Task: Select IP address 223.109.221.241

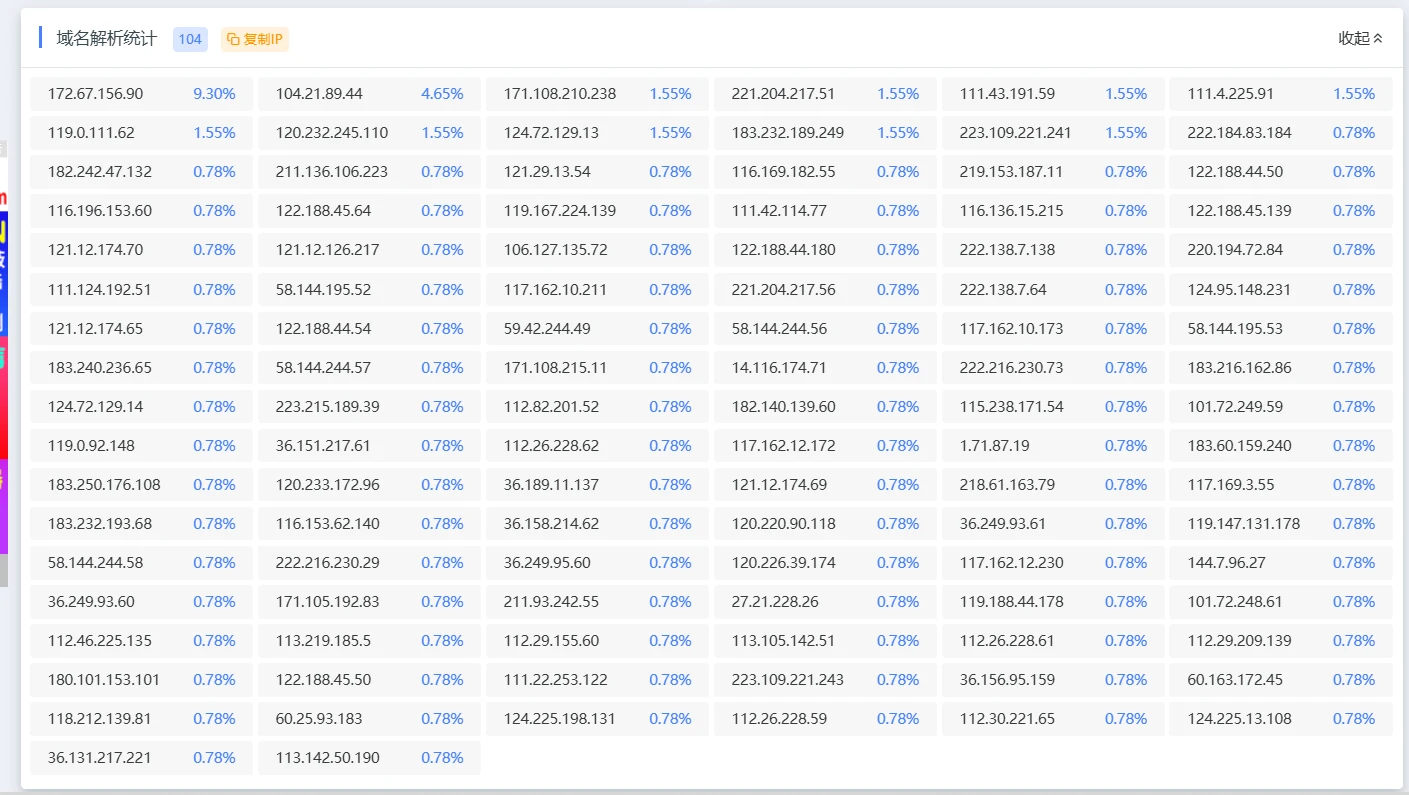Action: point(1015,133)
